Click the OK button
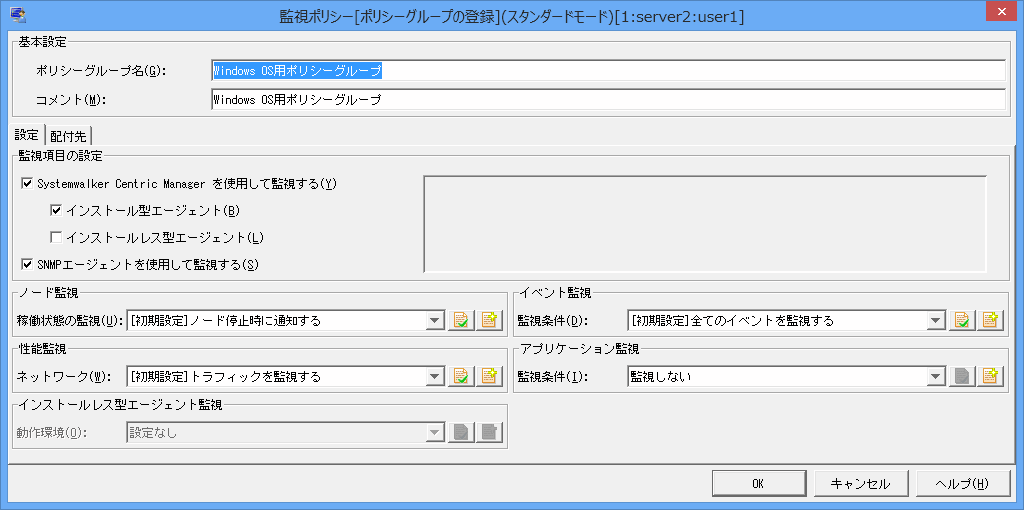This screenshot has height=510, width=1024. coord(758,484)
